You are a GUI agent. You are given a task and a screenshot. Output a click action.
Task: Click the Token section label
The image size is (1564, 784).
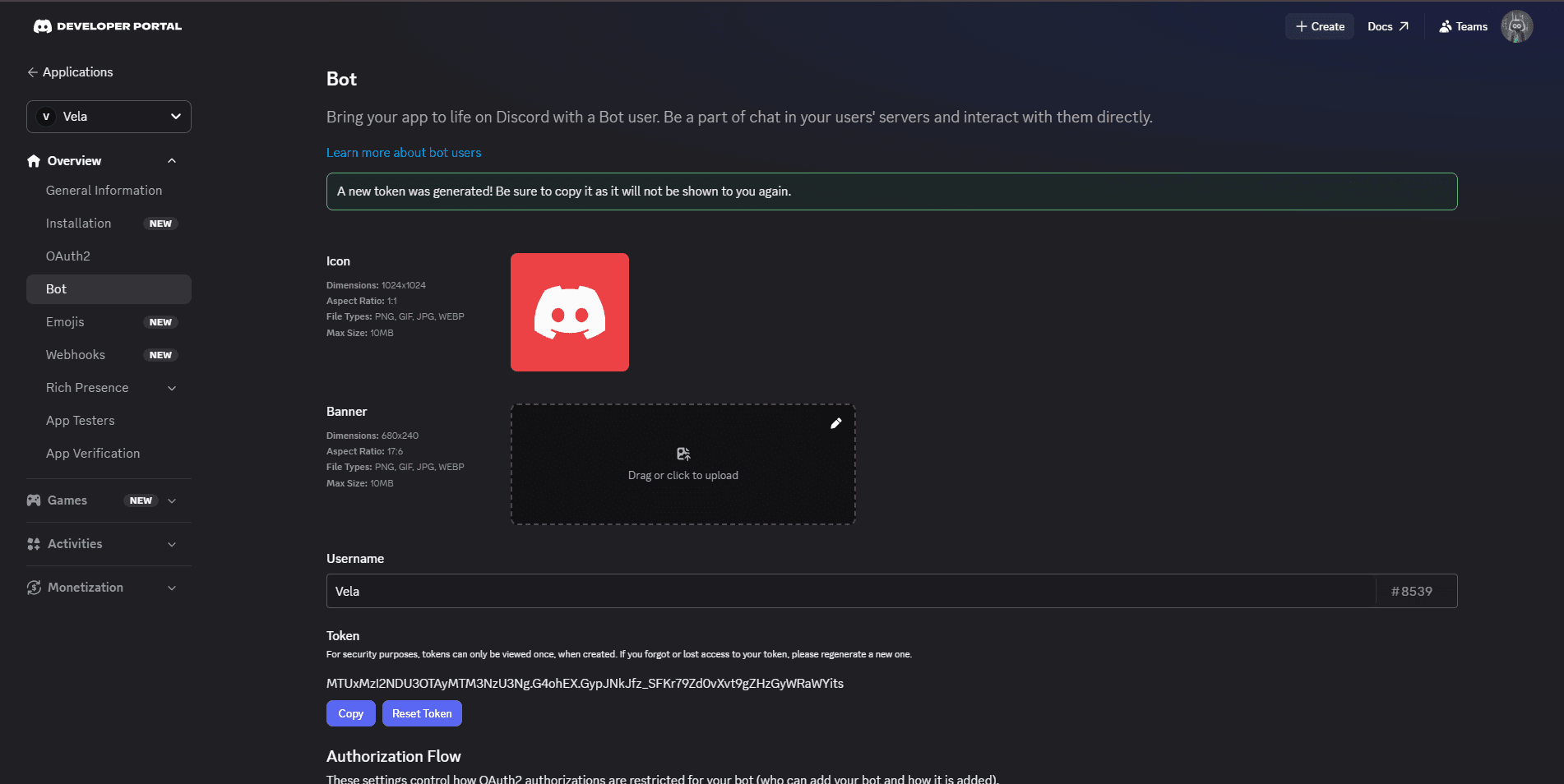click(343, 636)
